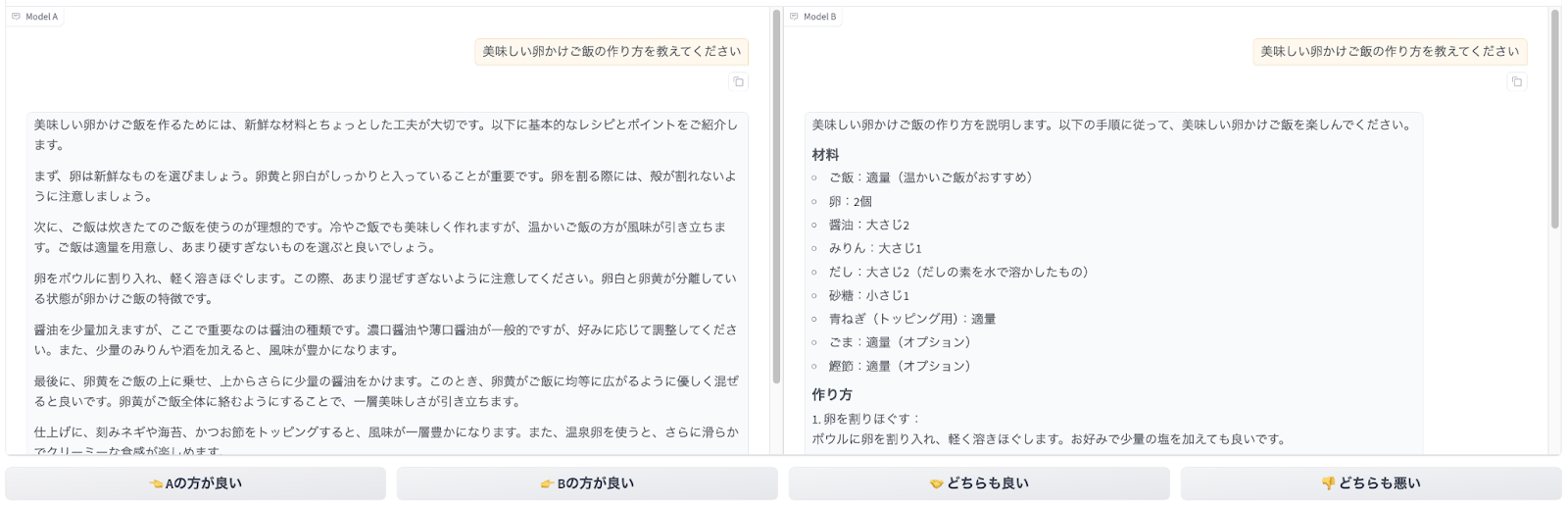1568x506 pixels.
Task: Click the '材料' heading in Model B
Action: tap(825, 155)
